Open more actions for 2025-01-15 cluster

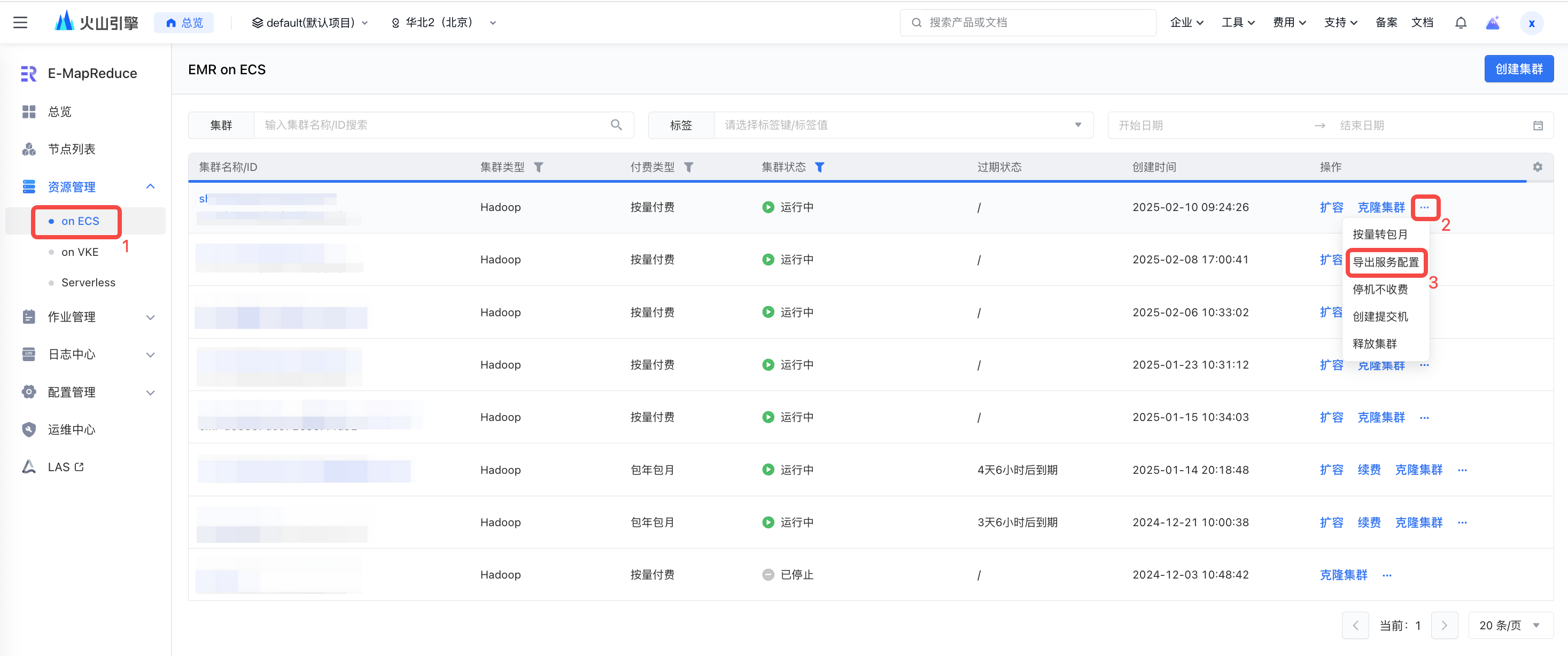(1424, 417)
